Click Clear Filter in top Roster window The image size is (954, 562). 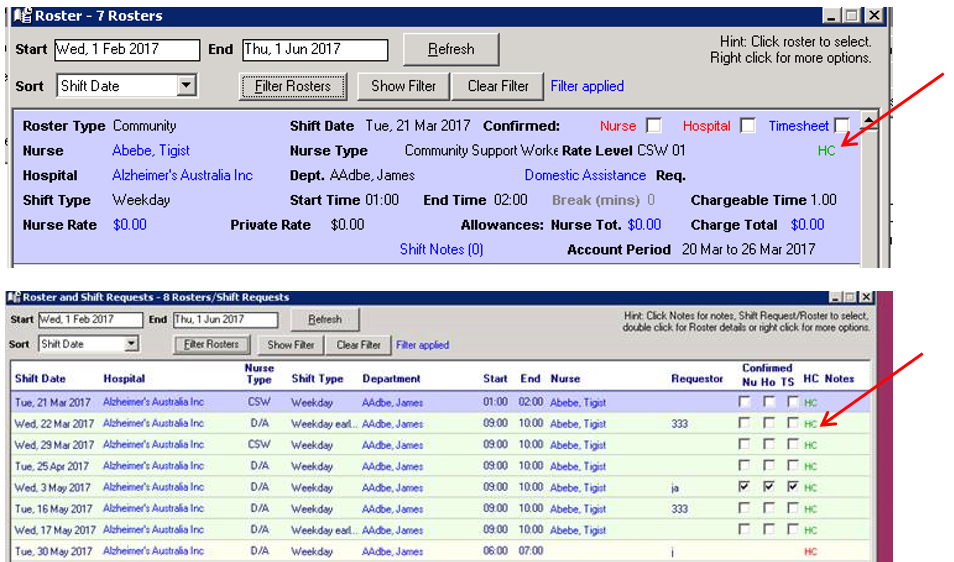[498, 86]
